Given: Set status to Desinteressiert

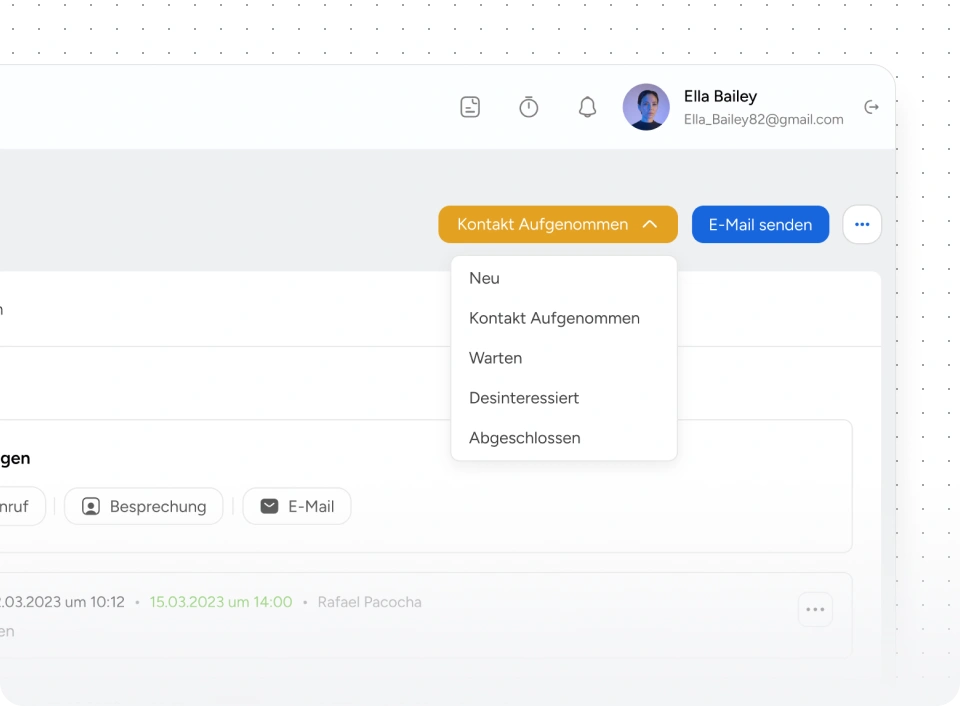Looking at the screenshot, I should point(524,398).
